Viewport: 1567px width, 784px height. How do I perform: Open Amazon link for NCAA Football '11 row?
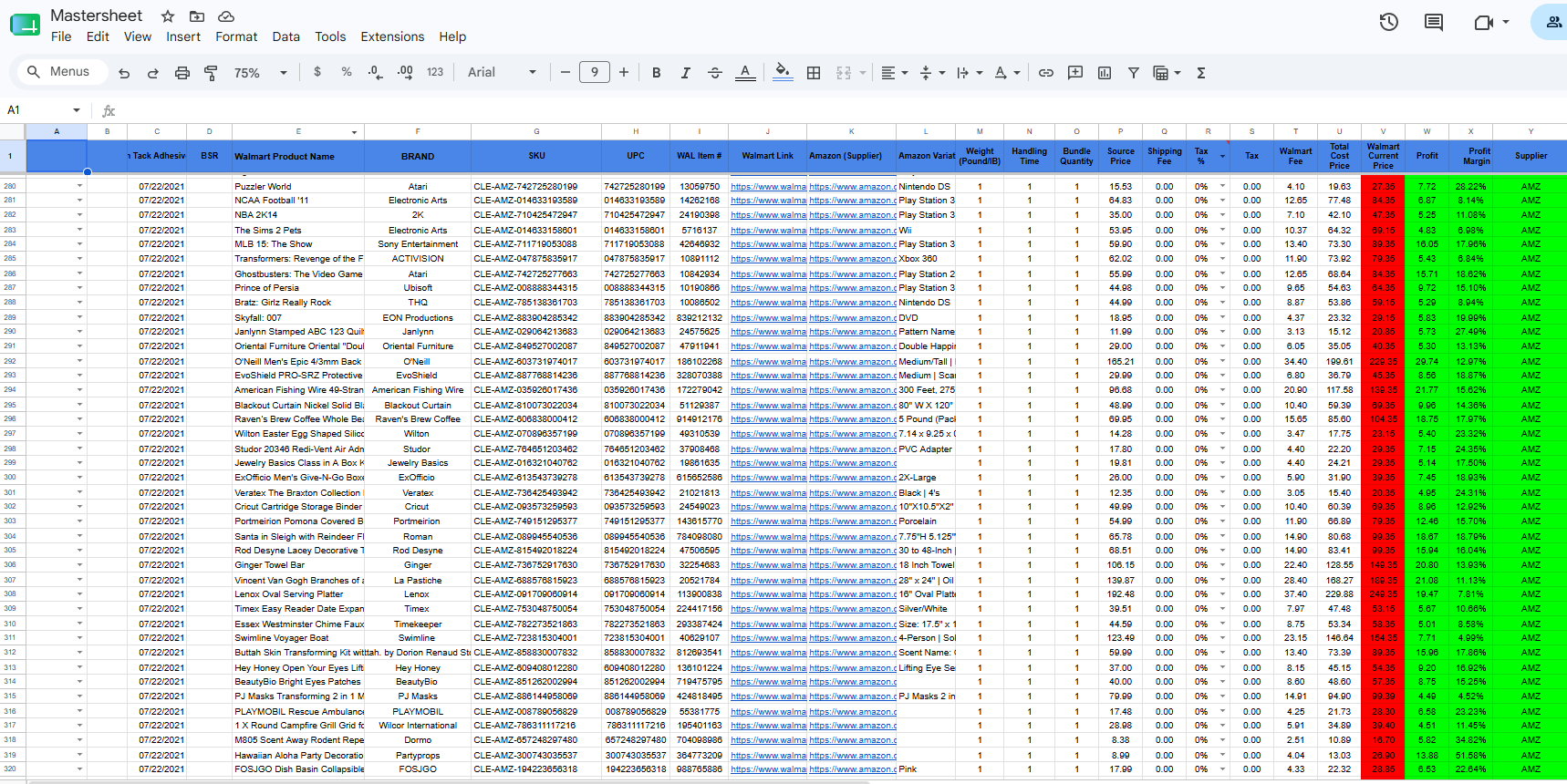852,201
